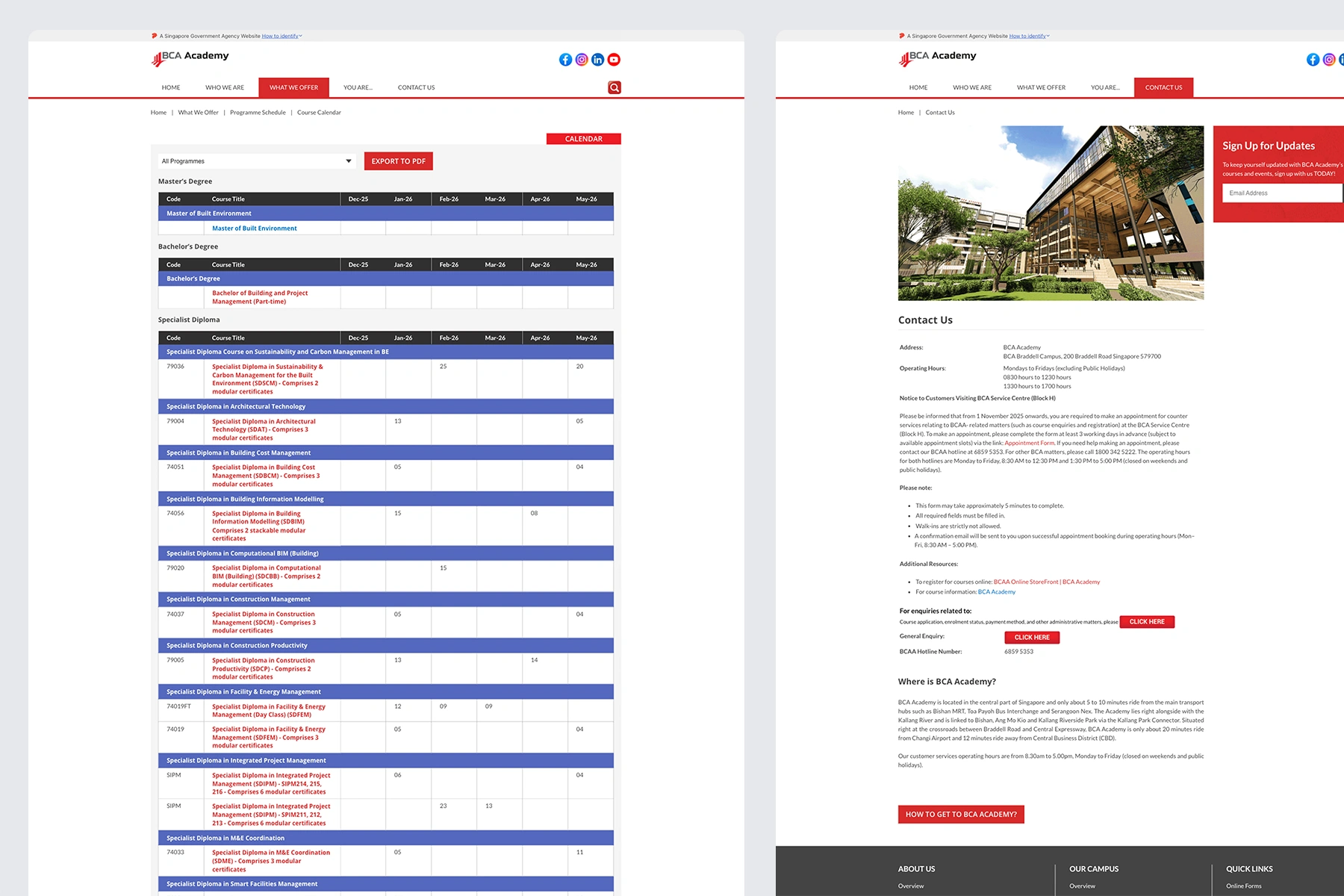Expand 'How to identify' in left government banner
Screen dimensions: 1344x896
click(x=281, y=36)
